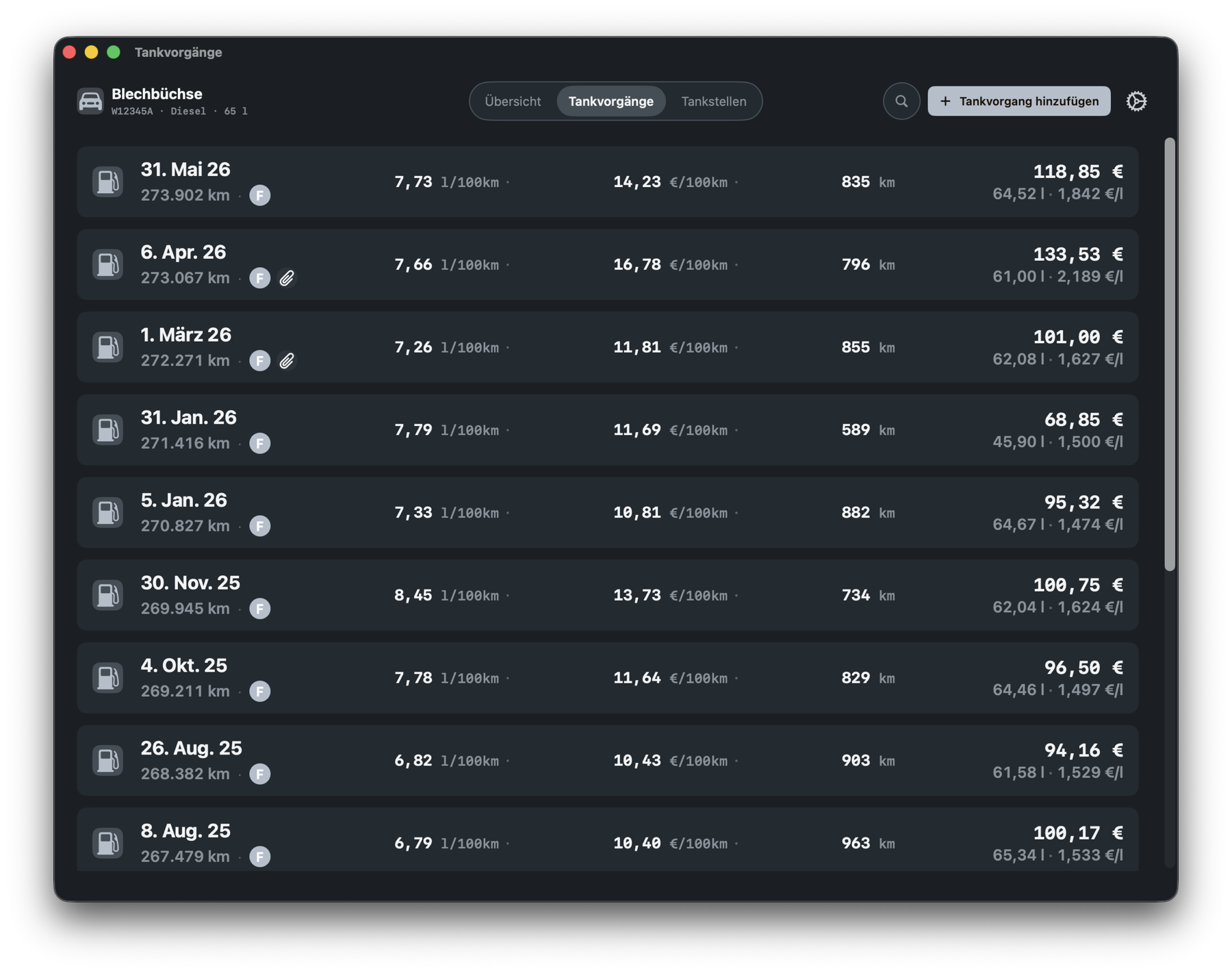
Task: Open attachment paperclip on 6. Apr. 26 entry
Action: (x=287, y=278)
